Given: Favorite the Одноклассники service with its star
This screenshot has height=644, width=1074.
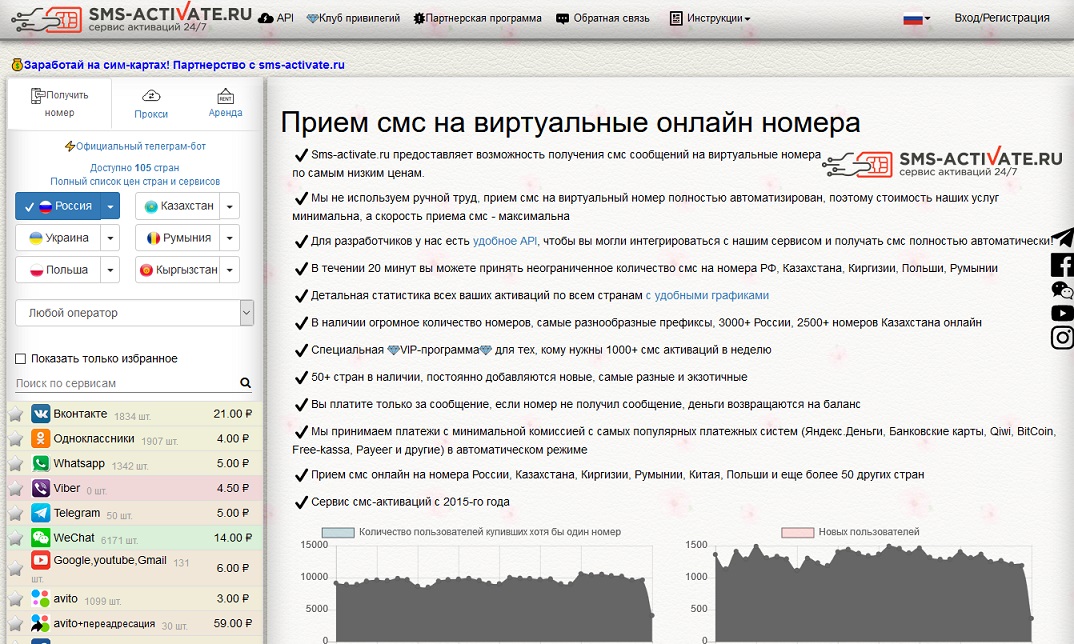Looking at the screenshot, I should pyautogui.click(x=16, y=439).
